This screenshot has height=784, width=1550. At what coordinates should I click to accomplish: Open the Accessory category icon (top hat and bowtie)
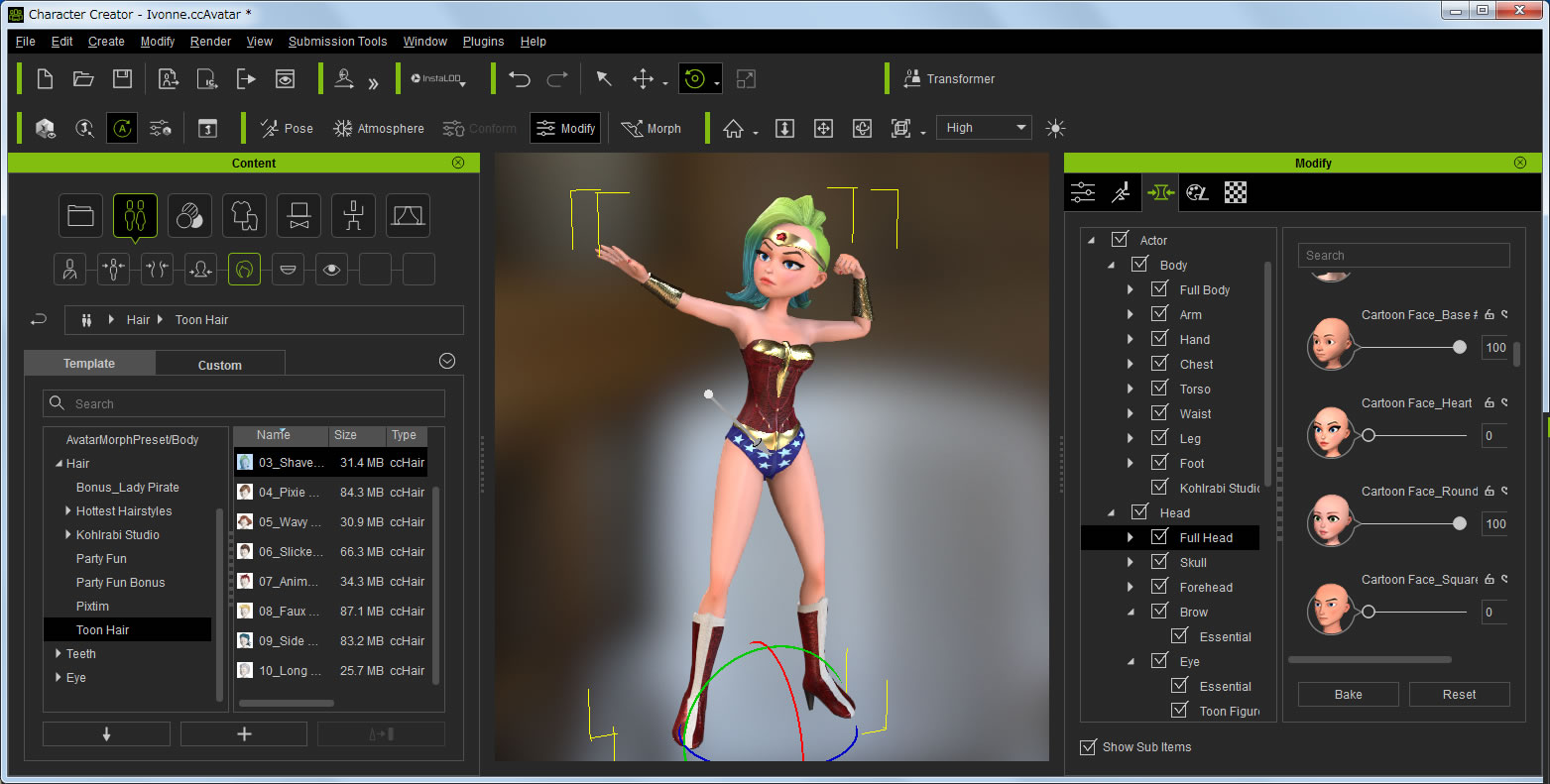pyautogui.click(x=298, y=215)
